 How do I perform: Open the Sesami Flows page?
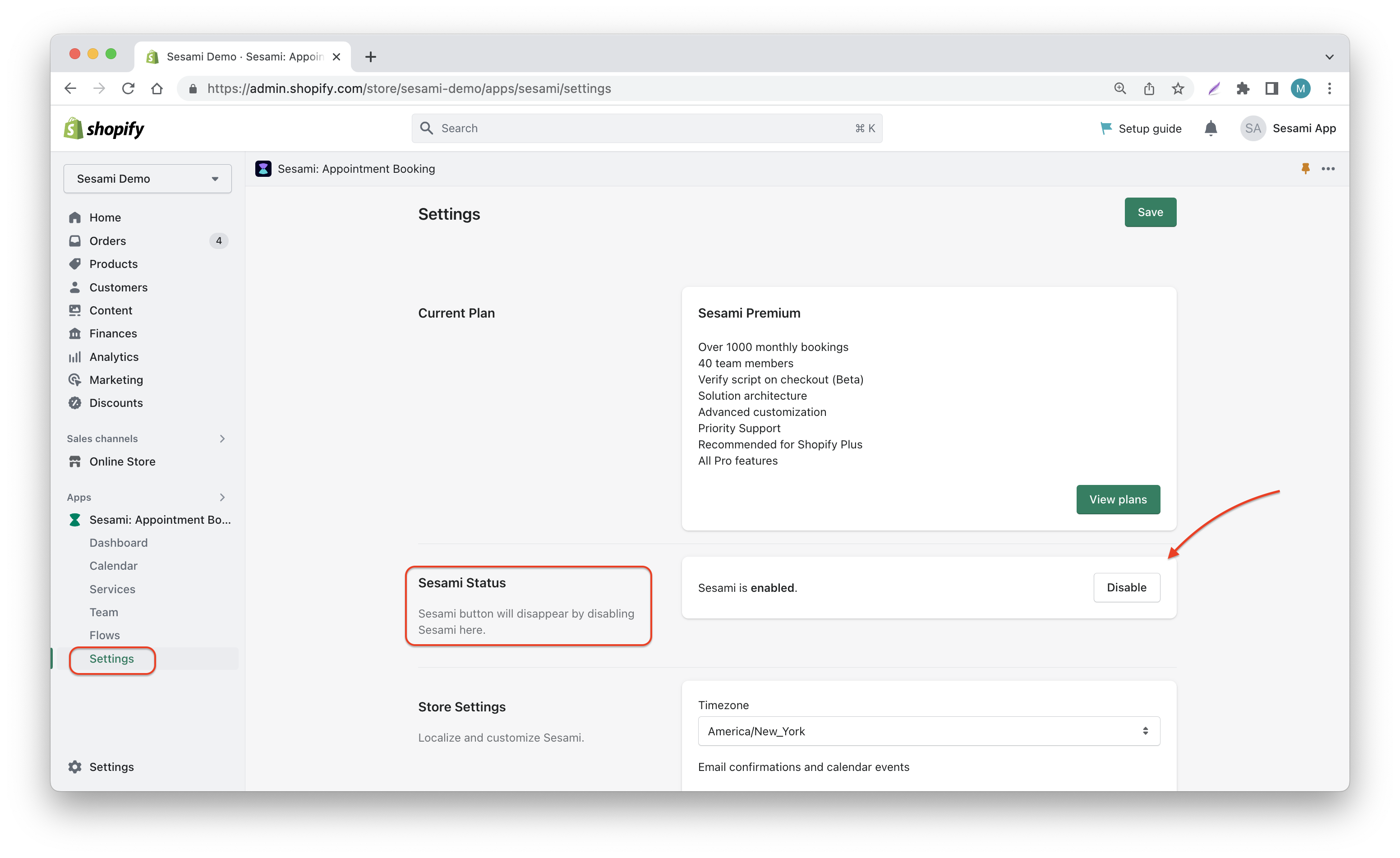click(x=105, y=635)
